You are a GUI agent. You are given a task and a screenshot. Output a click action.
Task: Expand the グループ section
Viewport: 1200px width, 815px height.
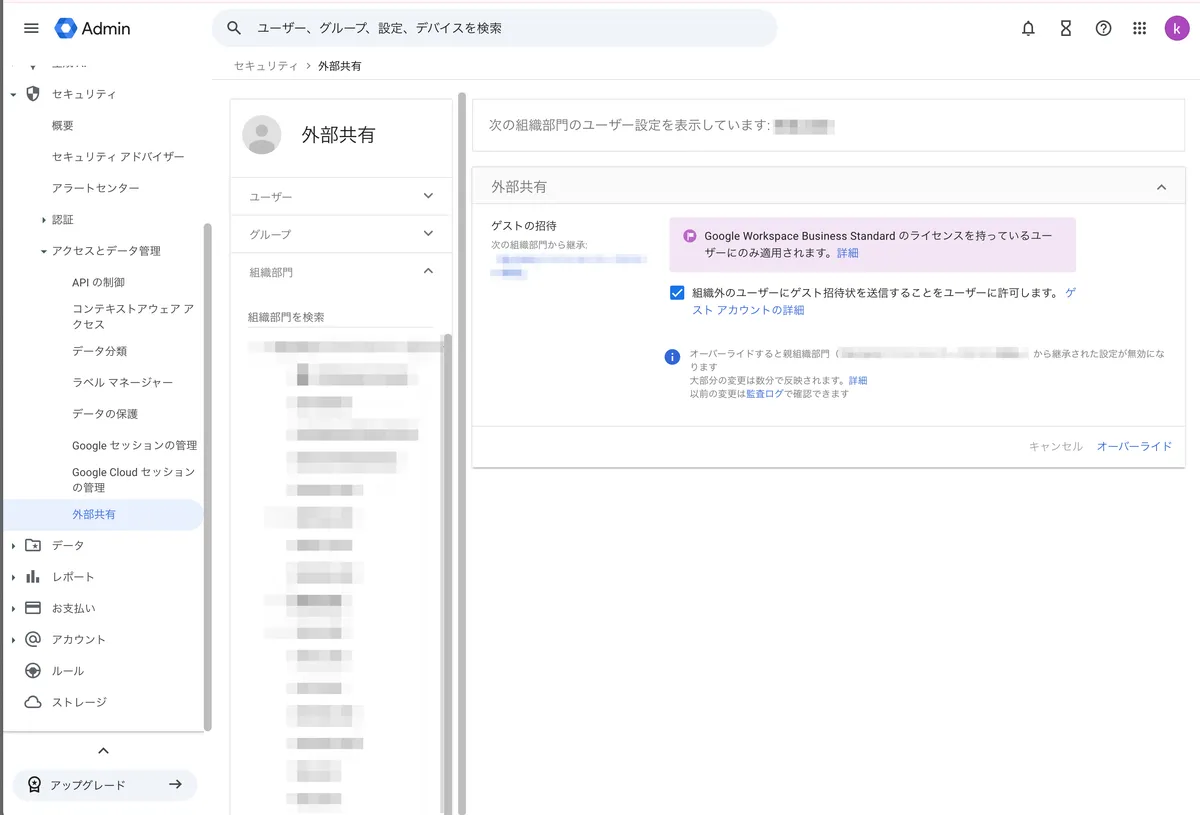(429, 233)
